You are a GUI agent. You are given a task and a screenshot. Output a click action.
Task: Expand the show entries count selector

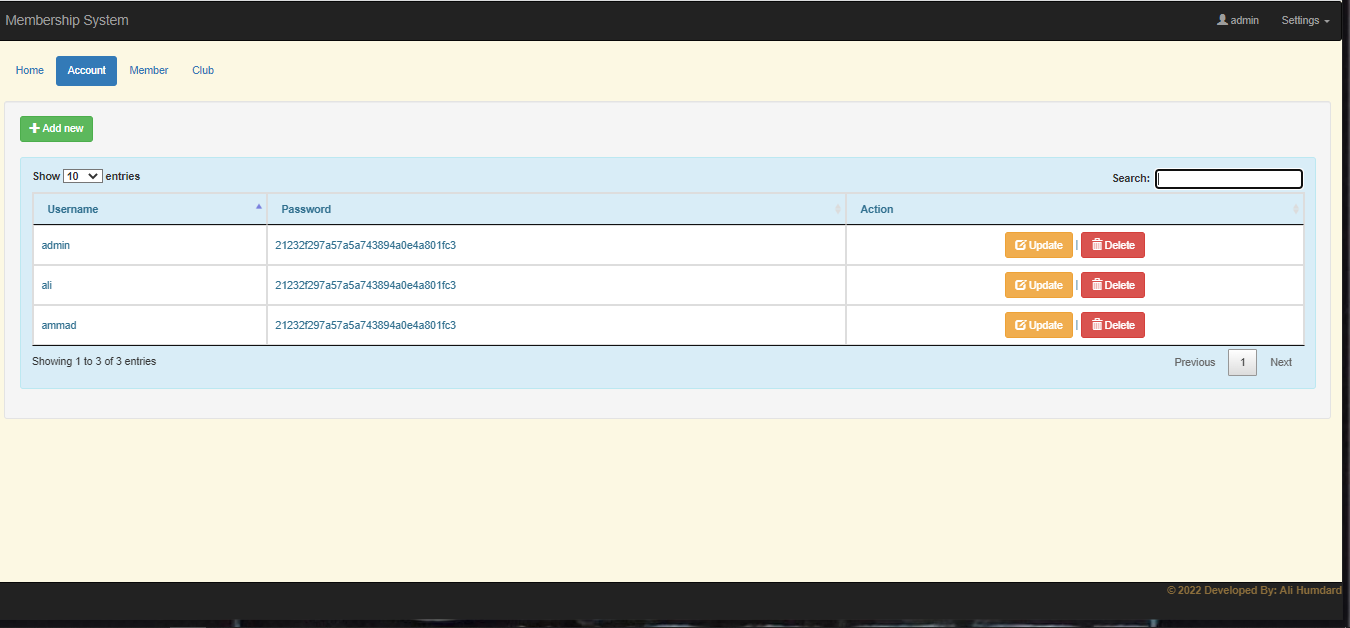(82, 176)
